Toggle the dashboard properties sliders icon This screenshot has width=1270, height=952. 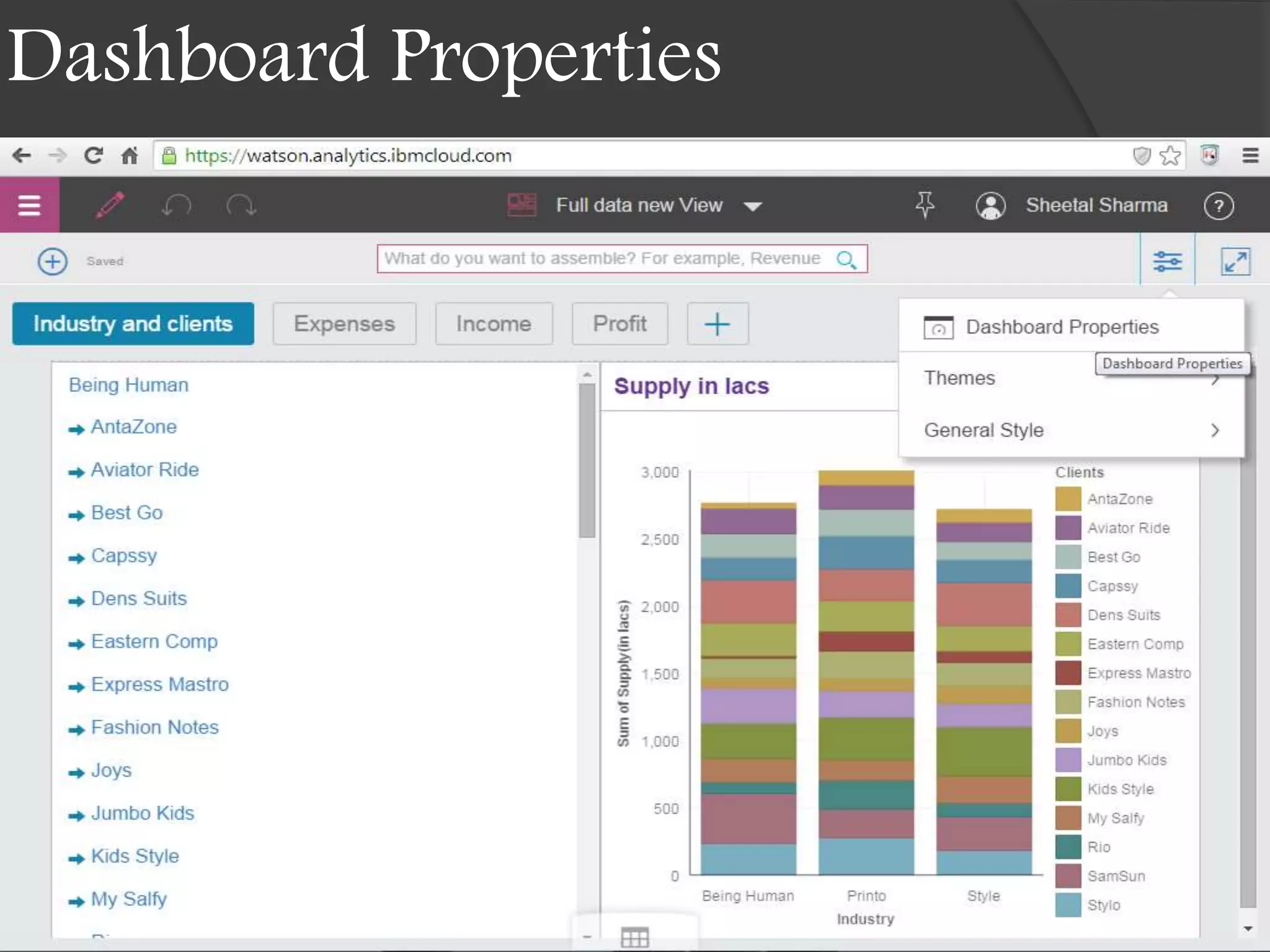(x=1167, y=261)
